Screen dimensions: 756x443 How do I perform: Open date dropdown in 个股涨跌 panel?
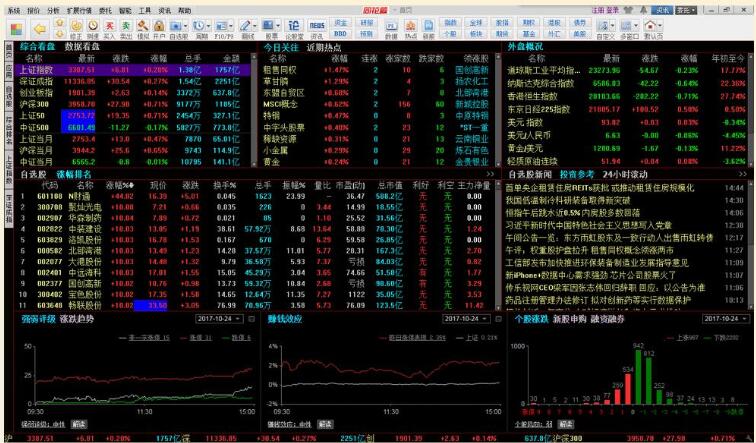click(x=726, y=319)
